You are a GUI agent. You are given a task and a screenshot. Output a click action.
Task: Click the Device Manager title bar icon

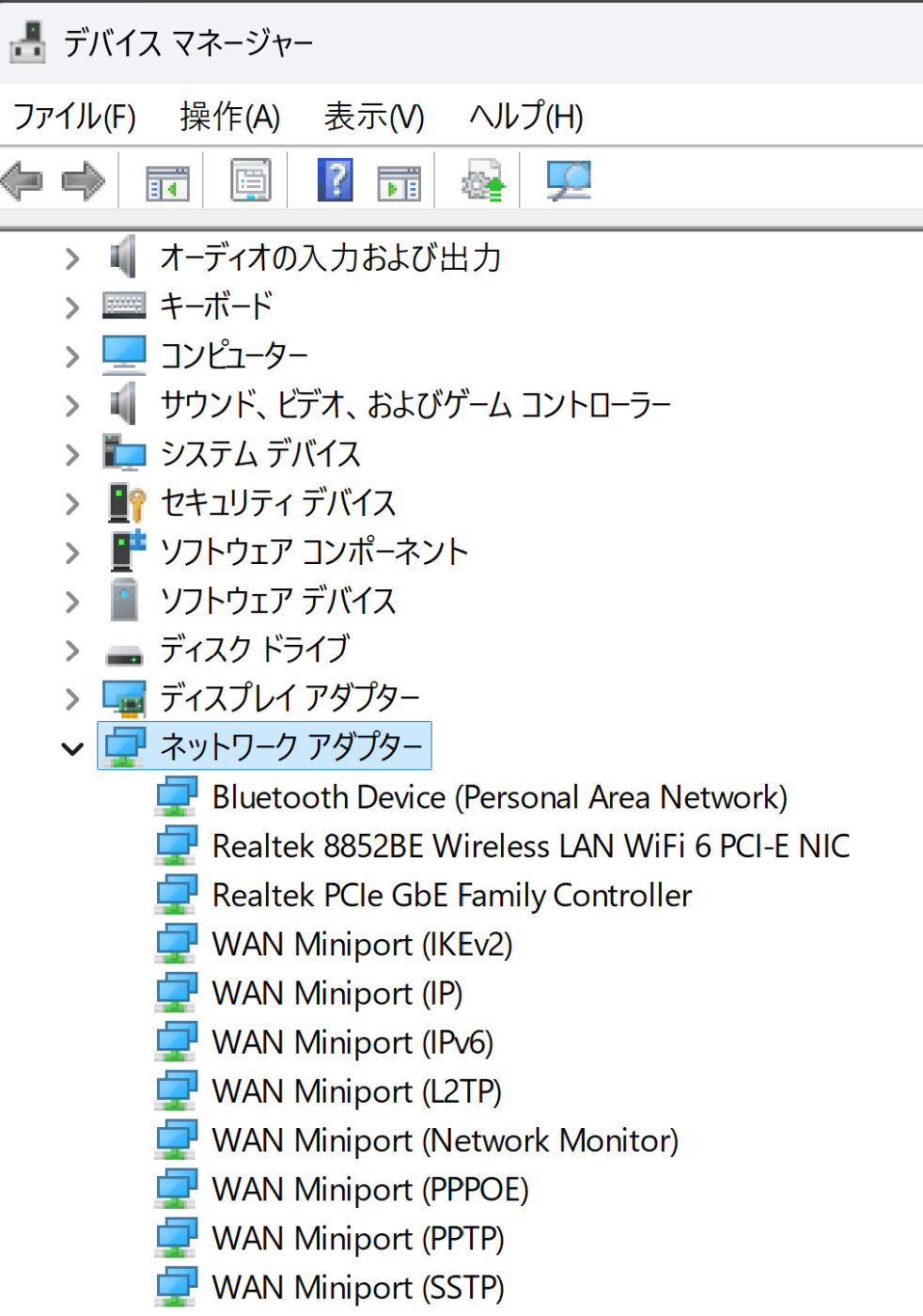point(28,42)
